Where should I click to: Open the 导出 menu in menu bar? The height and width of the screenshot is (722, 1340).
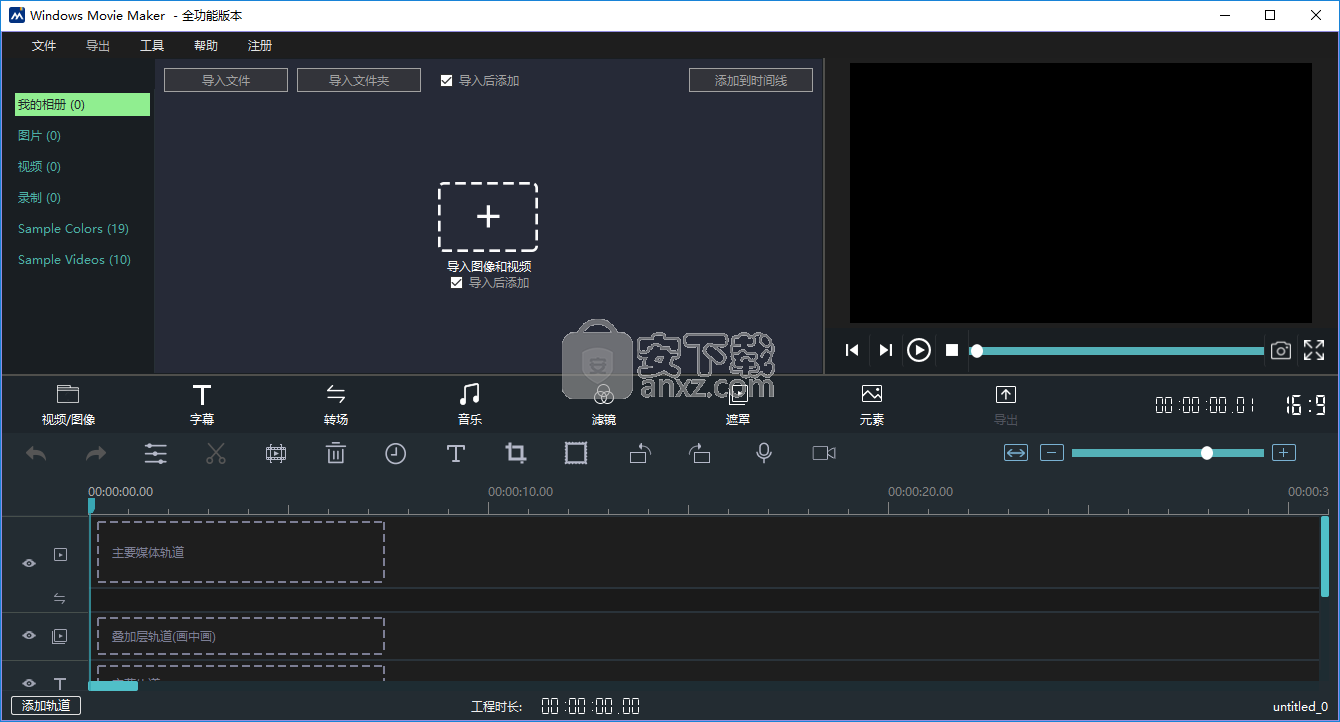[x=98, y=46]
